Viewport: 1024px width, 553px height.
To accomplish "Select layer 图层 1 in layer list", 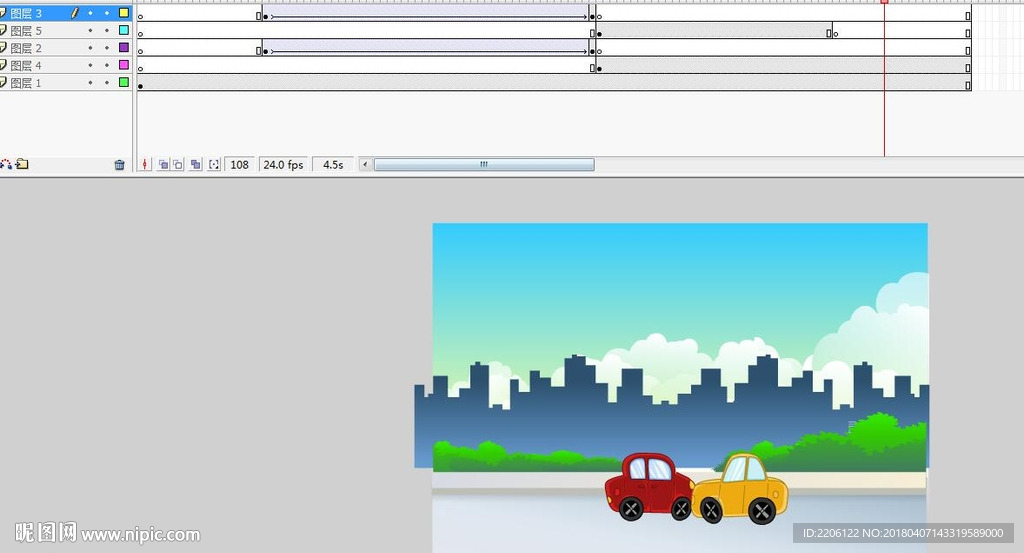I will coord(27,83).
